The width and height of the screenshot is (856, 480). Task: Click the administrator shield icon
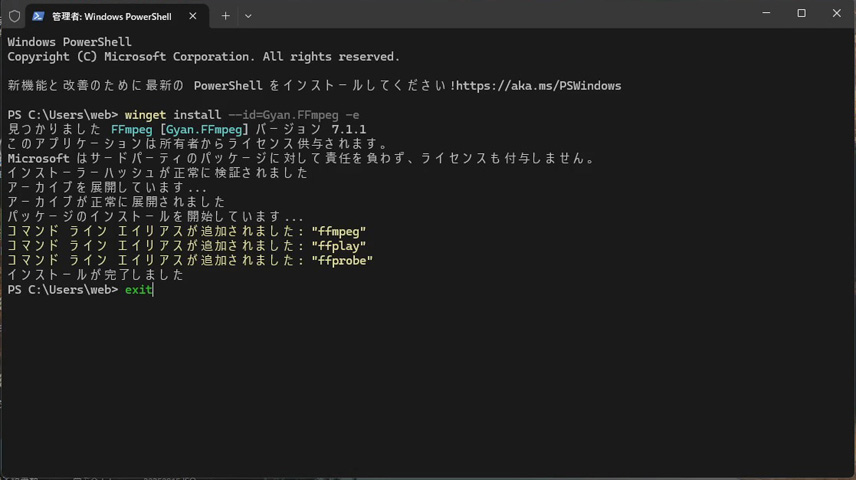click(x=14, y=16)
